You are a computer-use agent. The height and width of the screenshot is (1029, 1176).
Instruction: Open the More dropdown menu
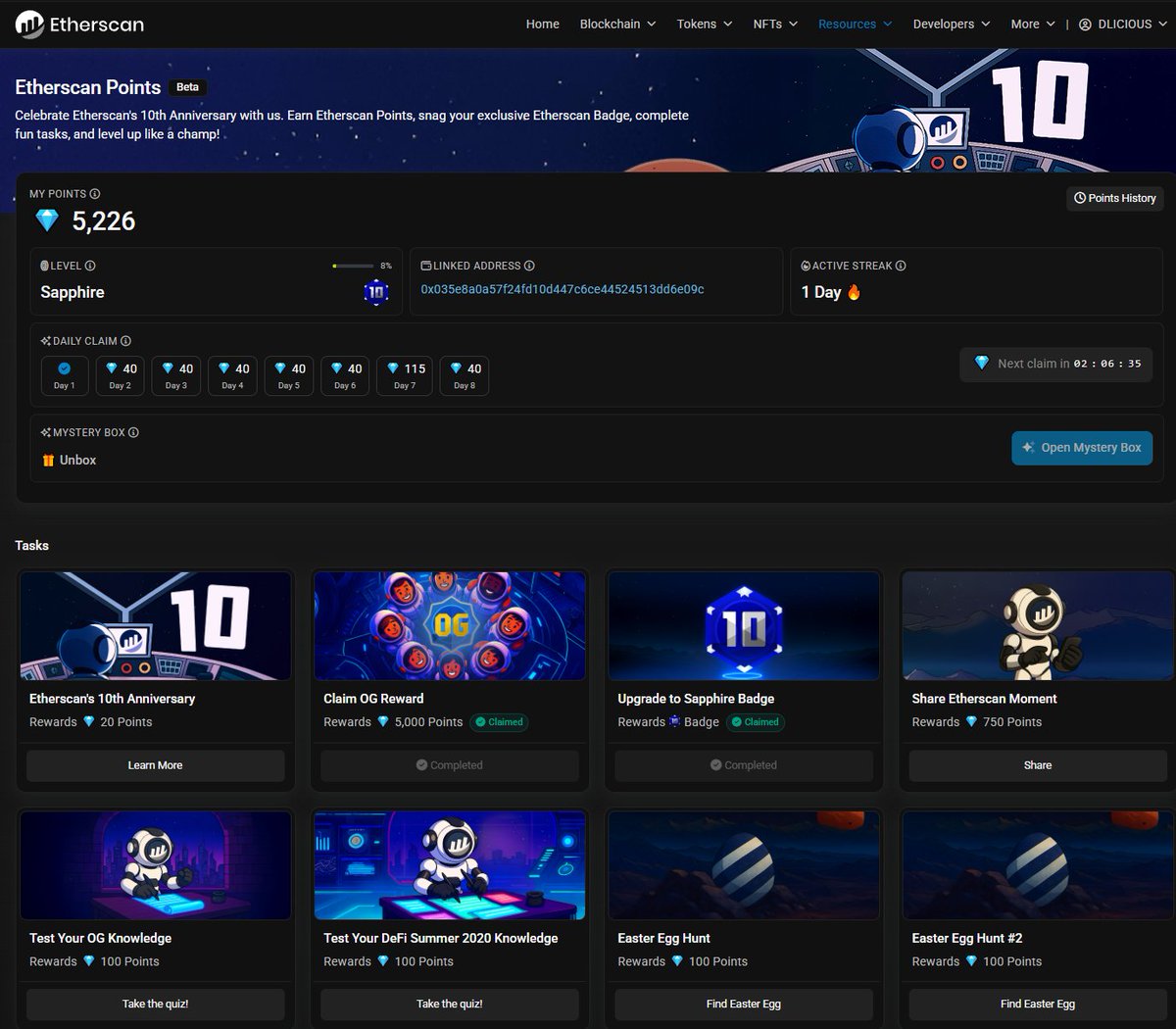1033,24
